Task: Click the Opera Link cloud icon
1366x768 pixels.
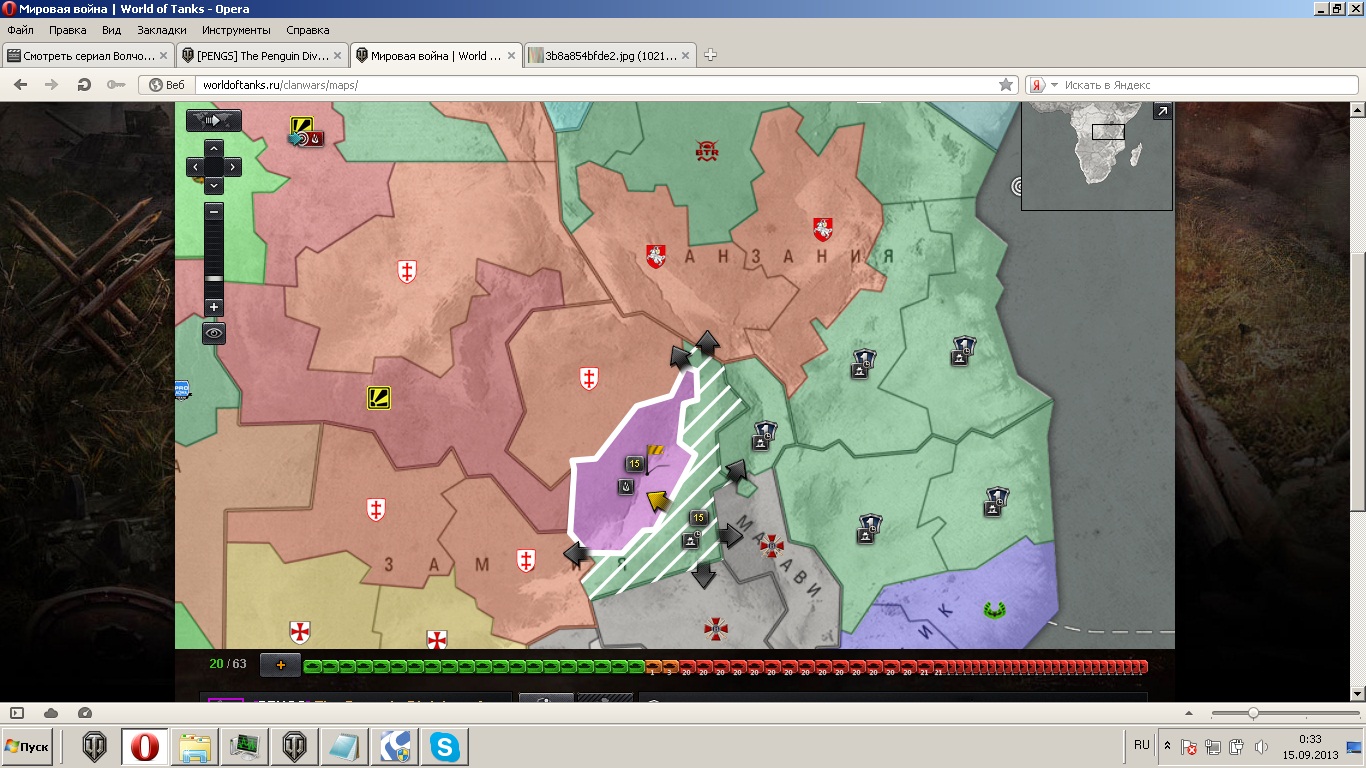Action: click(x=51, y=713)
